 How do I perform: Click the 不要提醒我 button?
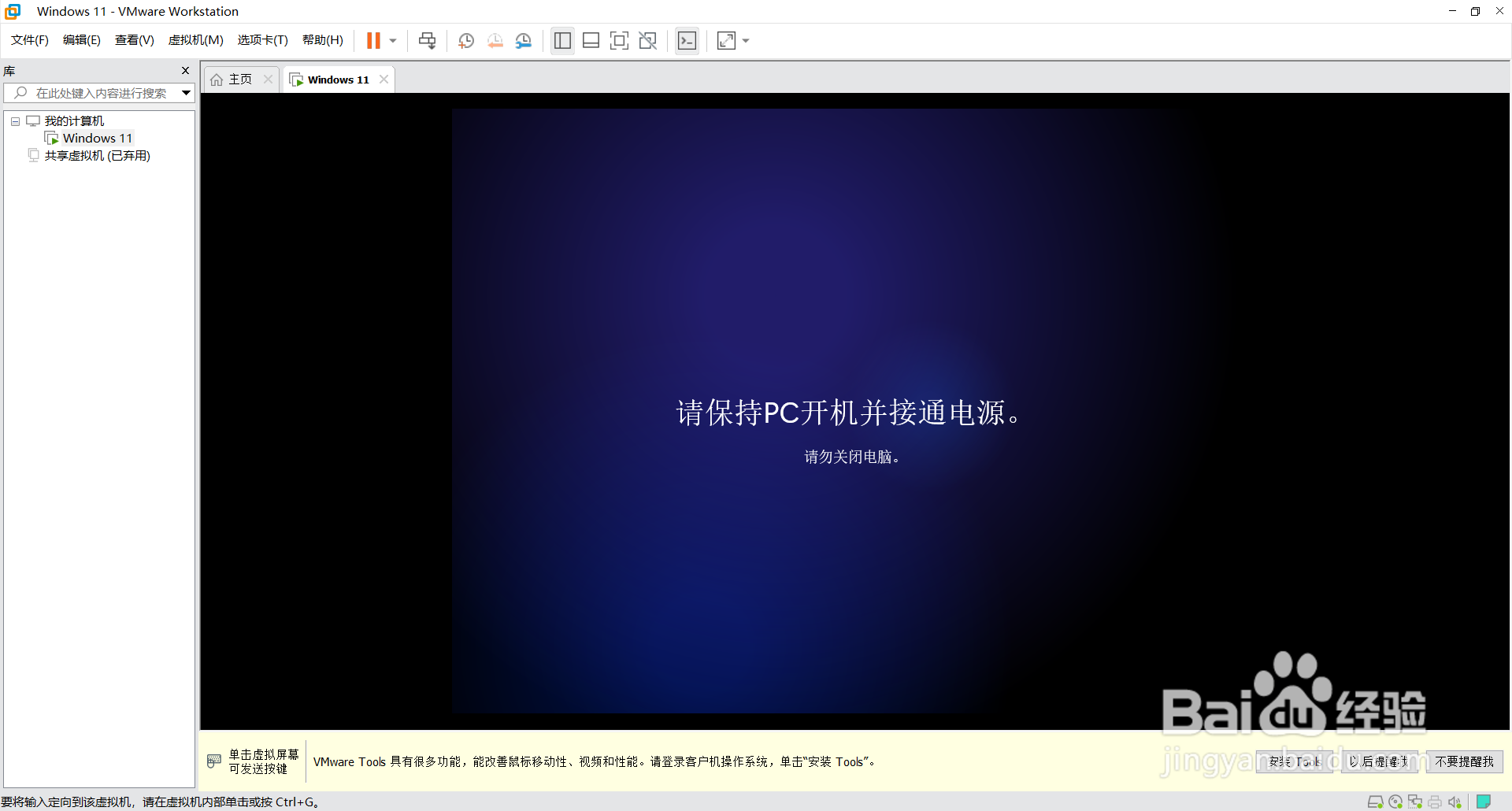(1464, 761)
